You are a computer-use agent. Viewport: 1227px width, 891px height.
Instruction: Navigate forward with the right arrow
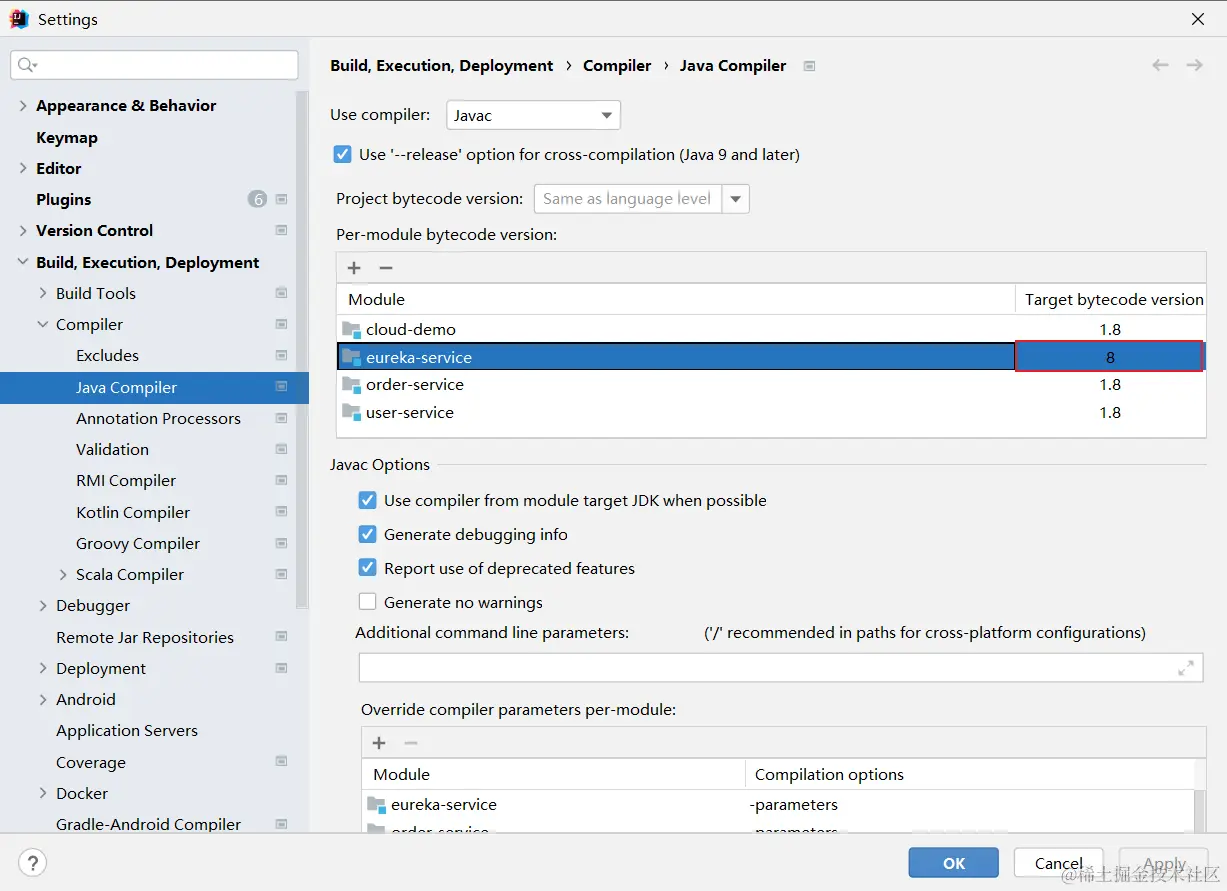pos(1194,65)
